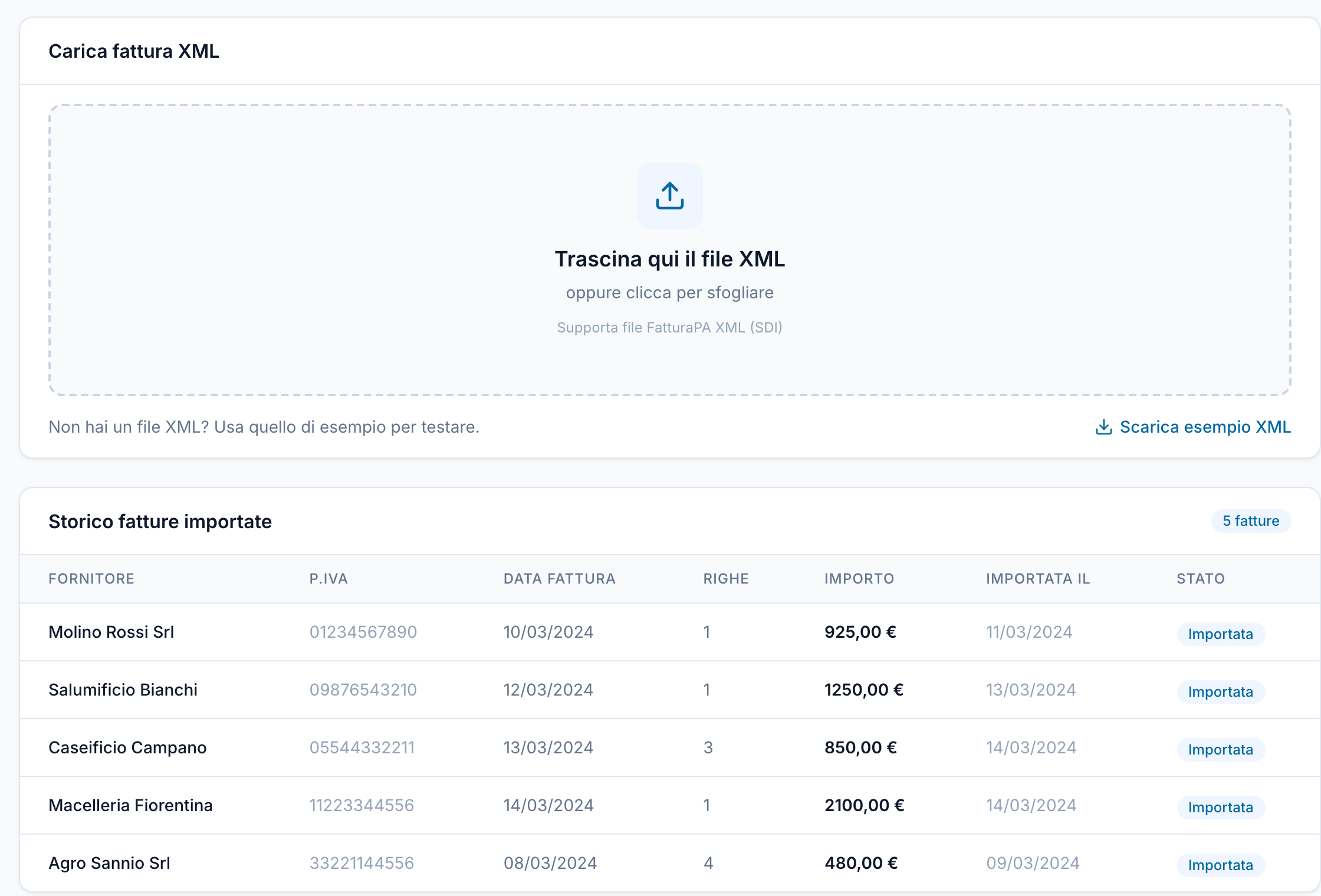Open the Agro Sannio Srl row

click(109, 863)
